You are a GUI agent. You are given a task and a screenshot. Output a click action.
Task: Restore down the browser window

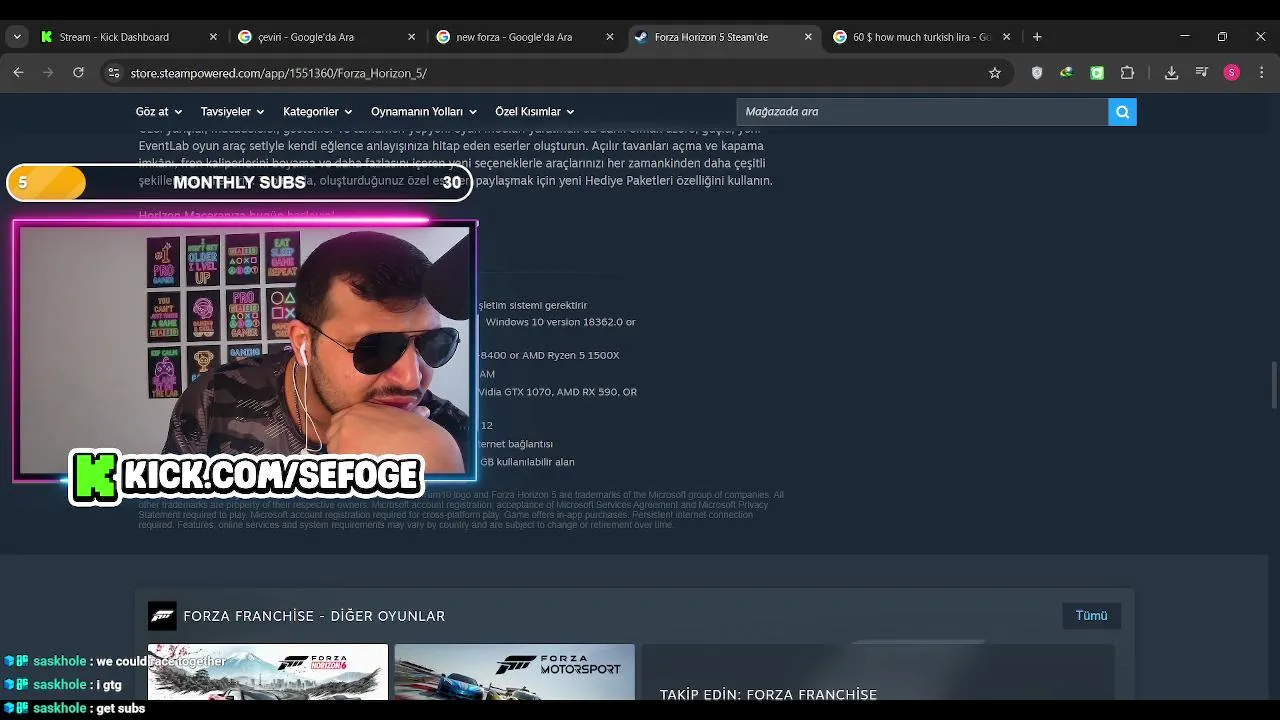click(1222, 37)
